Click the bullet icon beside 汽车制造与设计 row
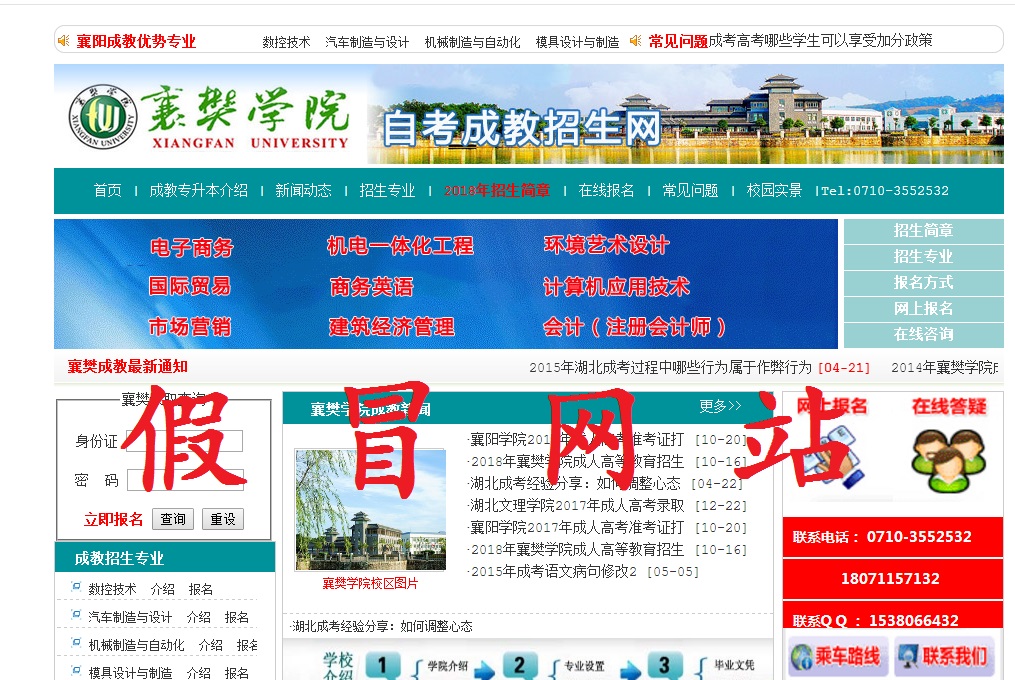1015x680 pixels. point(76,615)
